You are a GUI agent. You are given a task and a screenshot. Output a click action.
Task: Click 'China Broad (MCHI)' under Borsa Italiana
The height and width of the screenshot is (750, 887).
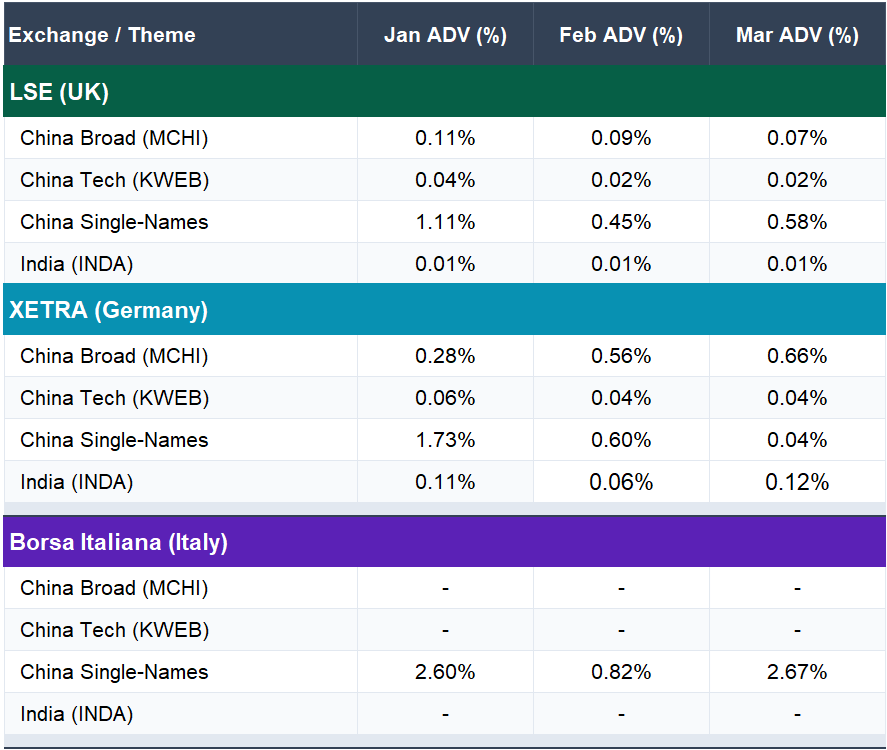pyautogui.click(x=114, y=588)
